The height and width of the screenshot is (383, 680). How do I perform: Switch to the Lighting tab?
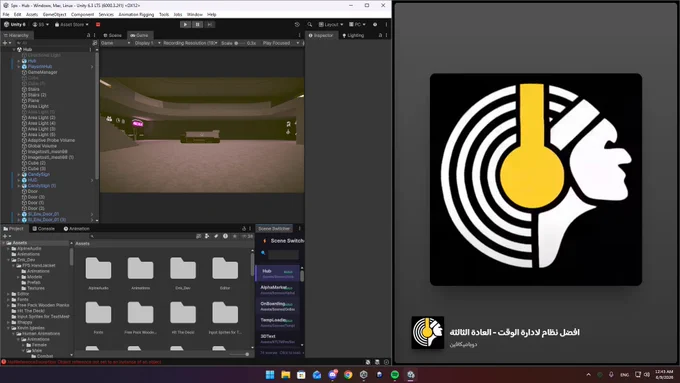[x=353, y=35]
